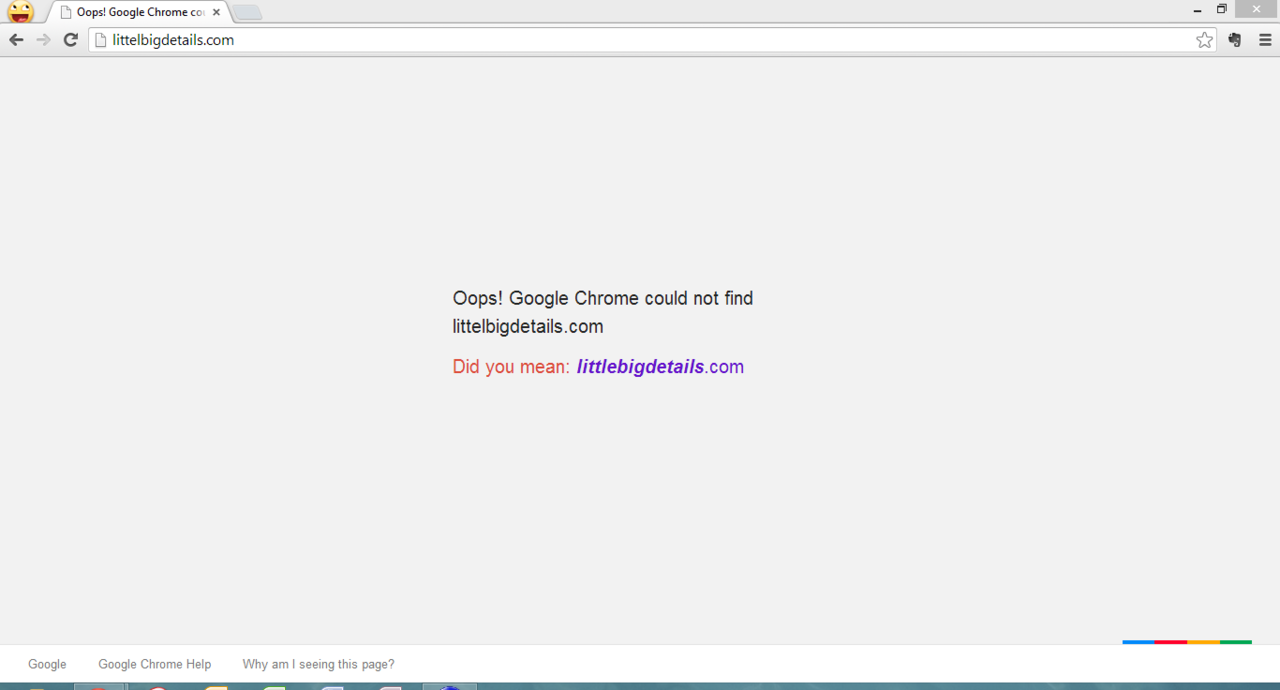Open the Chrome hamburger menu
The height and width of the screenshot is (690, 1280).
tap(1265, 40)
